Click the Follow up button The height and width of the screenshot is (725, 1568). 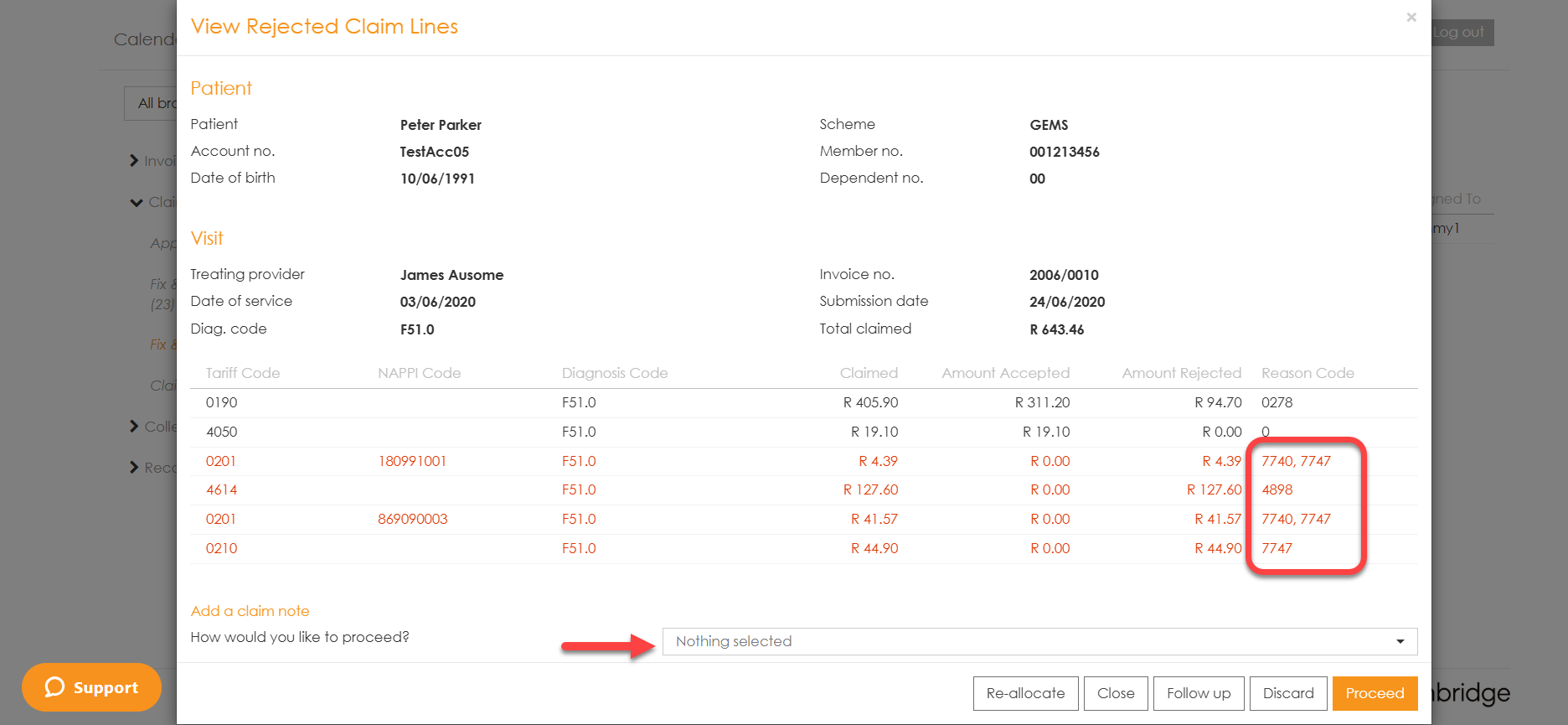(1198, 693)
